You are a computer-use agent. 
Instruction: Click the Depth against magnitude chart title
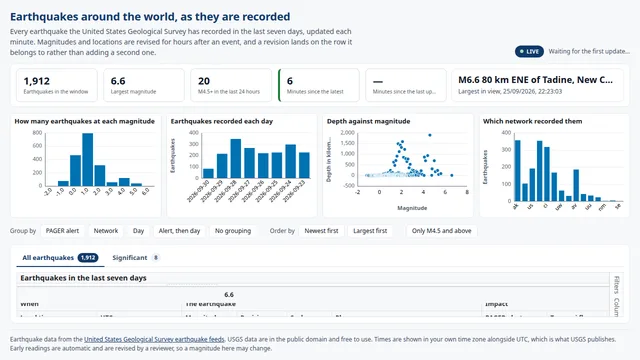pos(368,121)
